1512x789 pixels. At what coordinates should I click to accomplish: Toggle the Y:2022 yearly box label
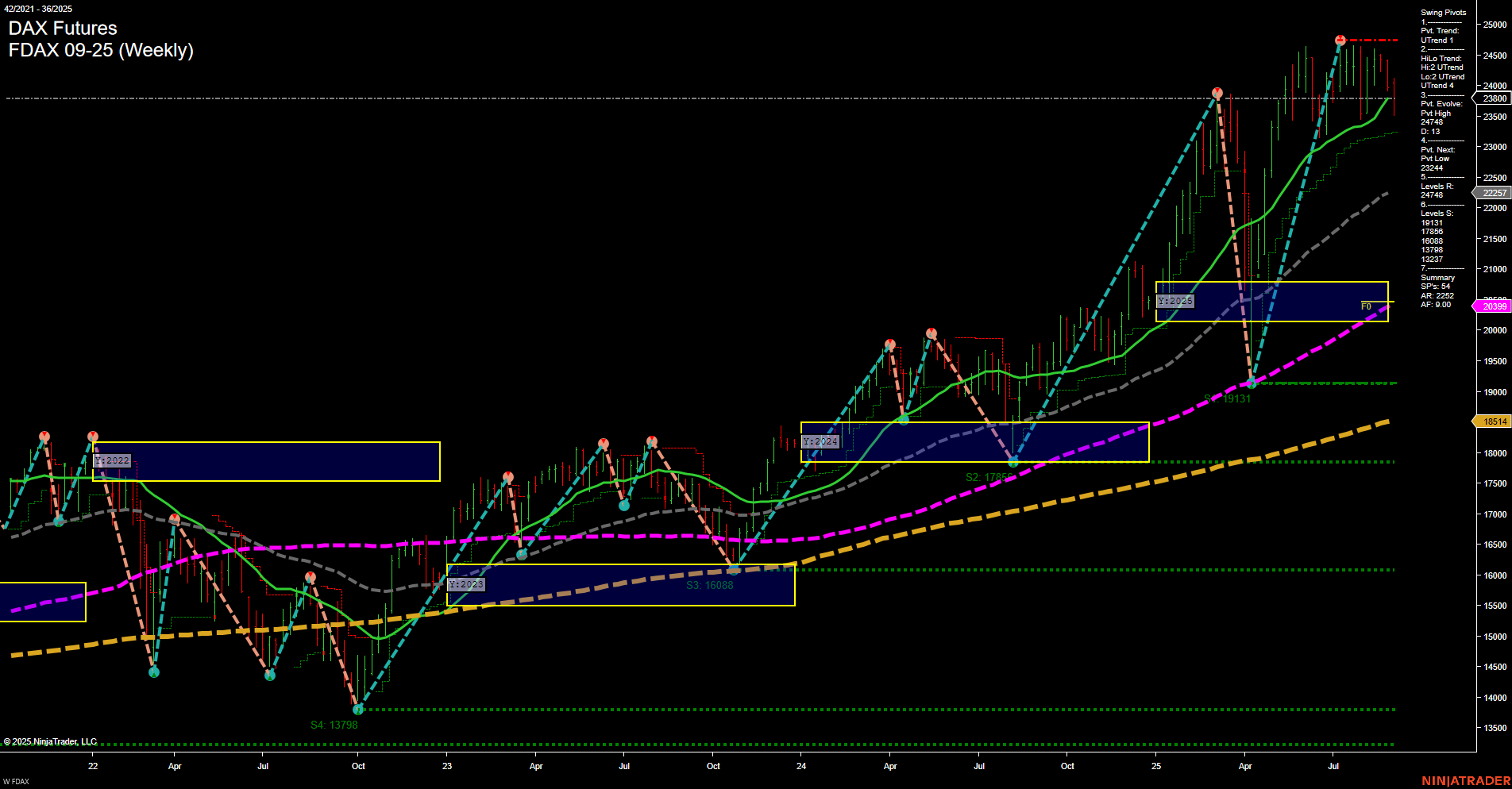(x=110, y=460)
